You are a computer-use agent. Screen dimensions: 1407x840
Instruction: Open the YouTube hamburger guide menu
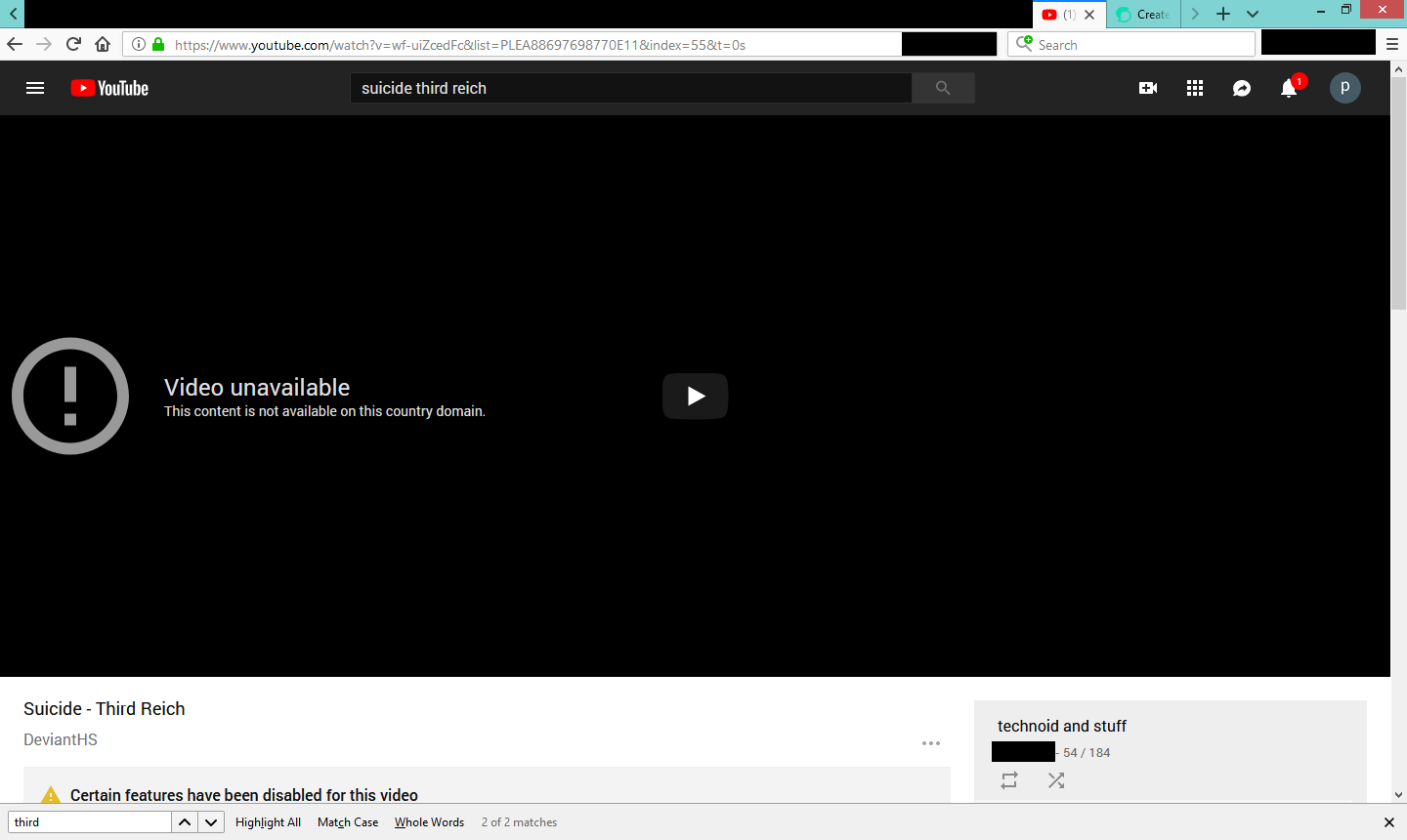35,88
